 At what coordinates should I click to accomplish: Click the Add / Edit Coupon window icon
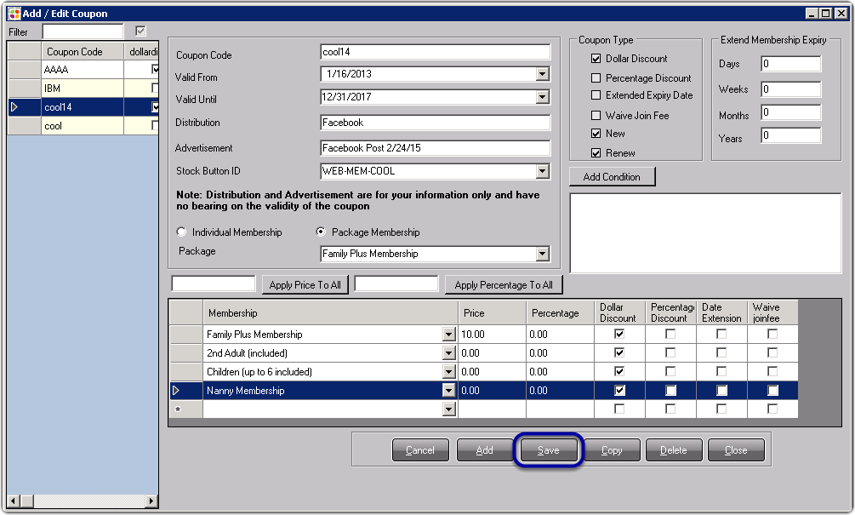pos(14,13)
